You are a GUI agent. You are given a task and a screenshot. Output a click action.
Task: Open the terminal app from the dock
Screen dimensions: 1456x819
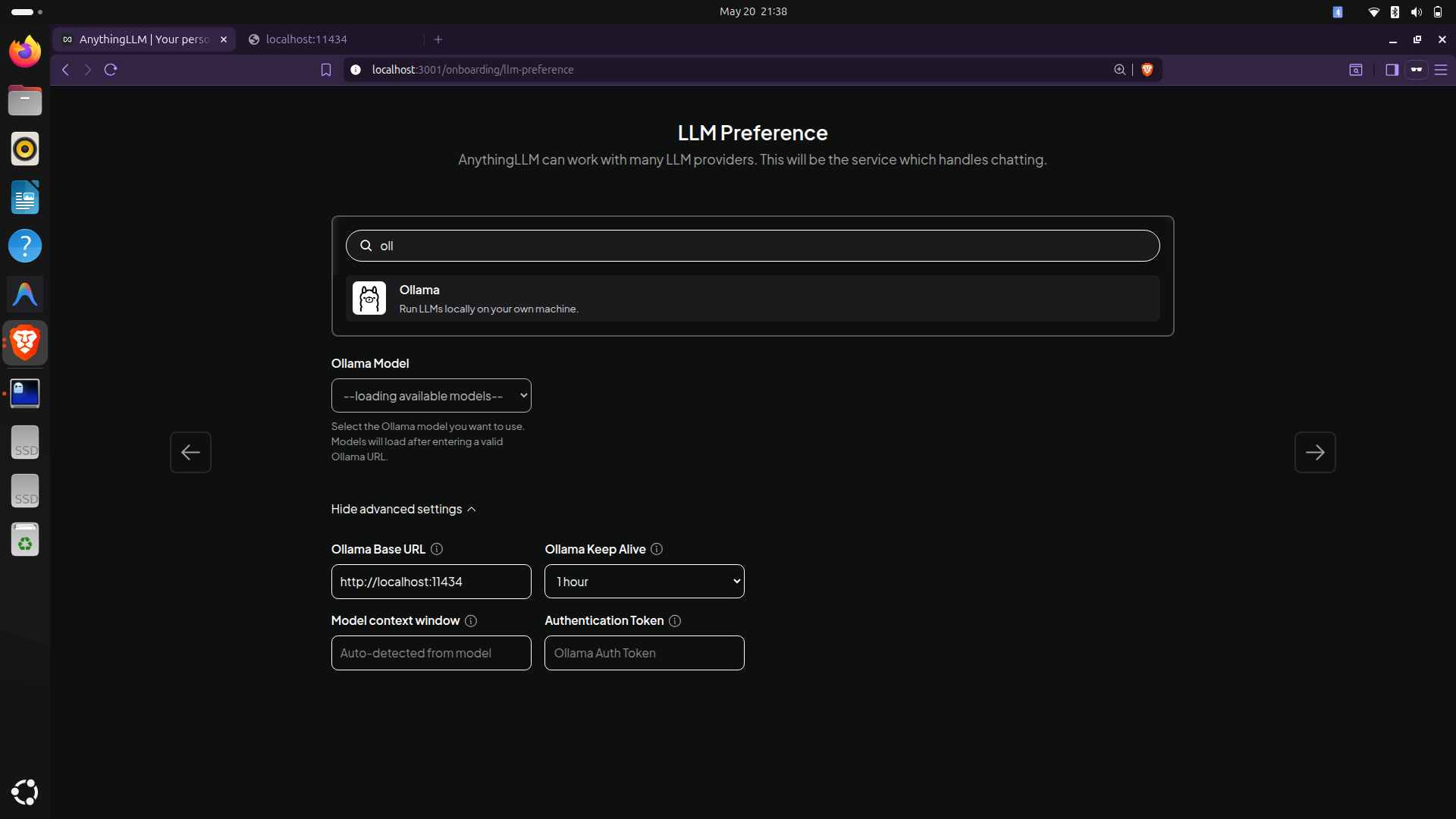click(25, 394)
